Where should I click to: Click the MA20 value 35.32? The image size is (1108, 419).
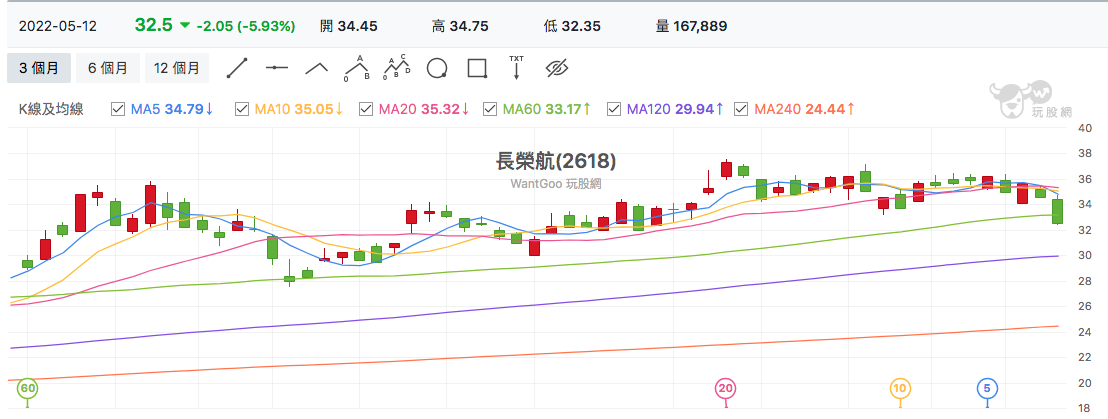[x=440, y=110]
